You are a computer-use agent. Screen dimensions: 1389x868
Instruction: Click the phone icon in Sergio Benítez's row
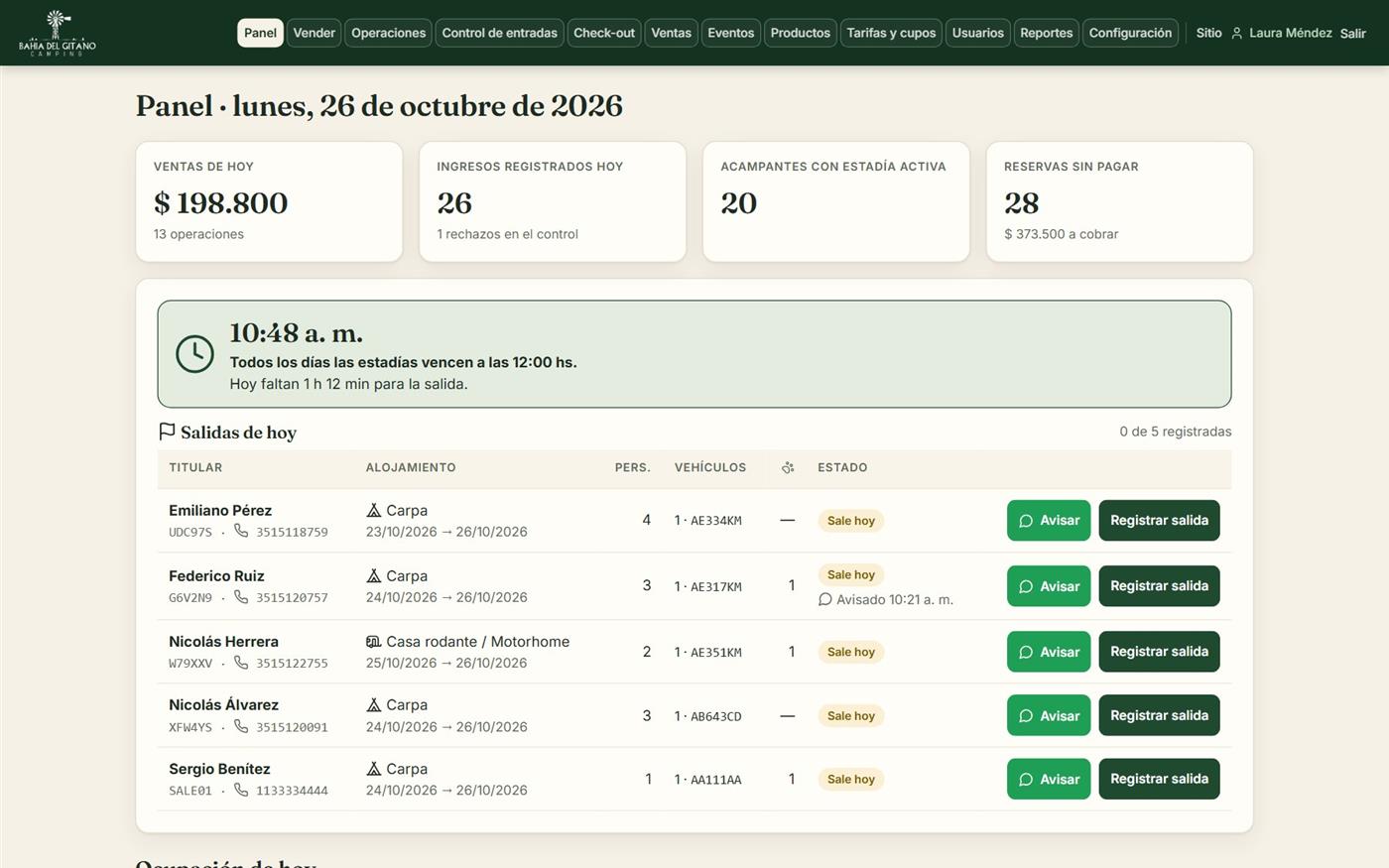[241, 790]
